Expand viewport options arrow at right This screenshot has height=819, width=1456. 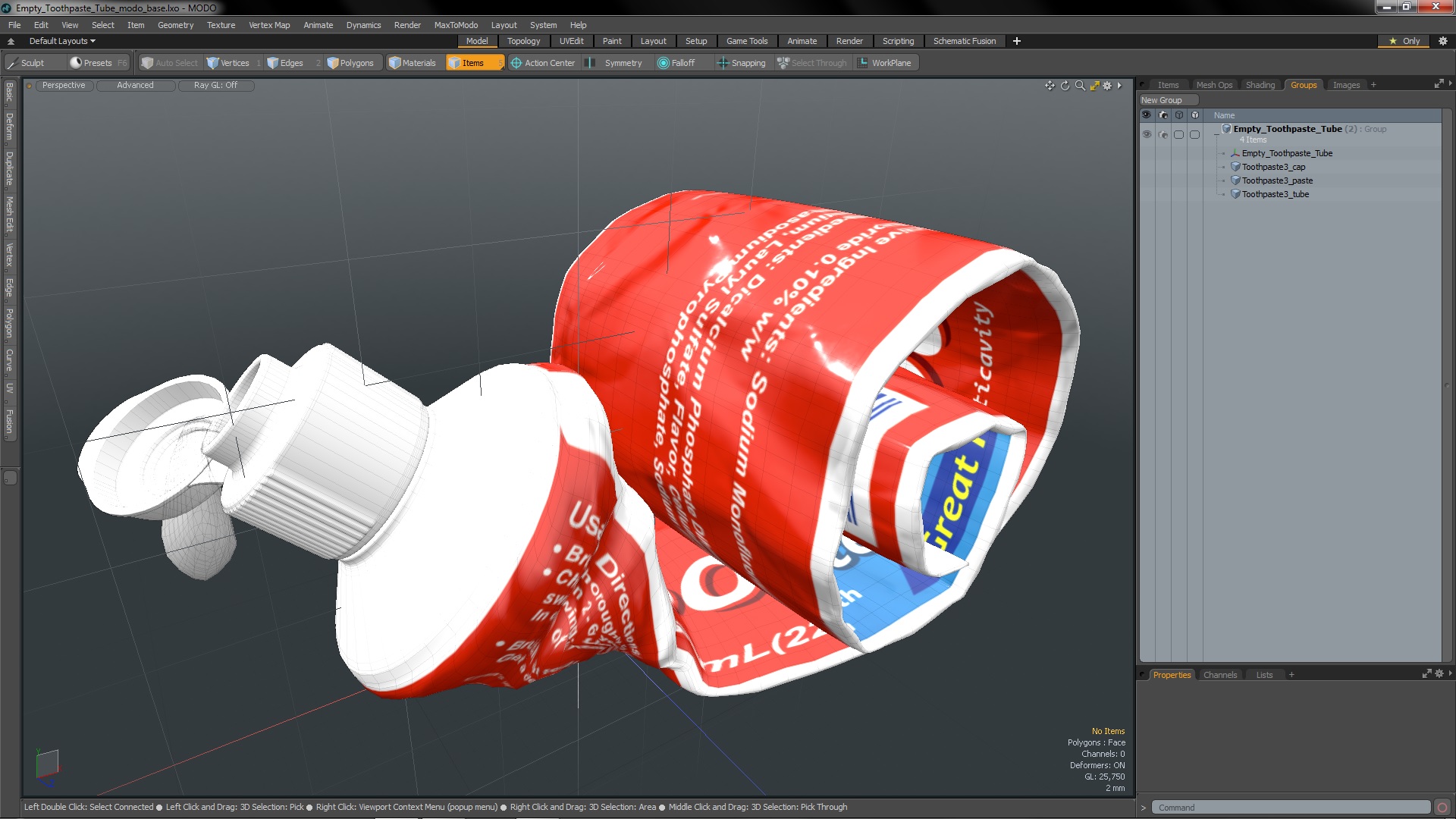(x=1119, y=86)
